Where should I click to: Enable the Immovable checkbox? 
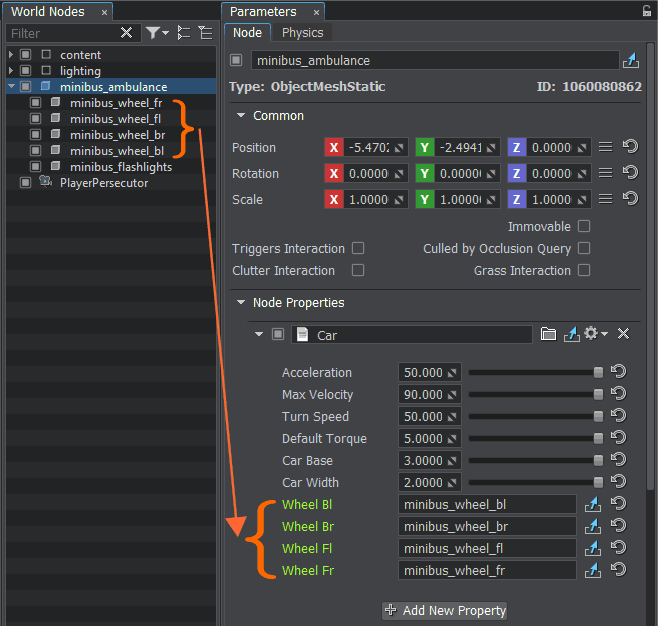(584, 227)
